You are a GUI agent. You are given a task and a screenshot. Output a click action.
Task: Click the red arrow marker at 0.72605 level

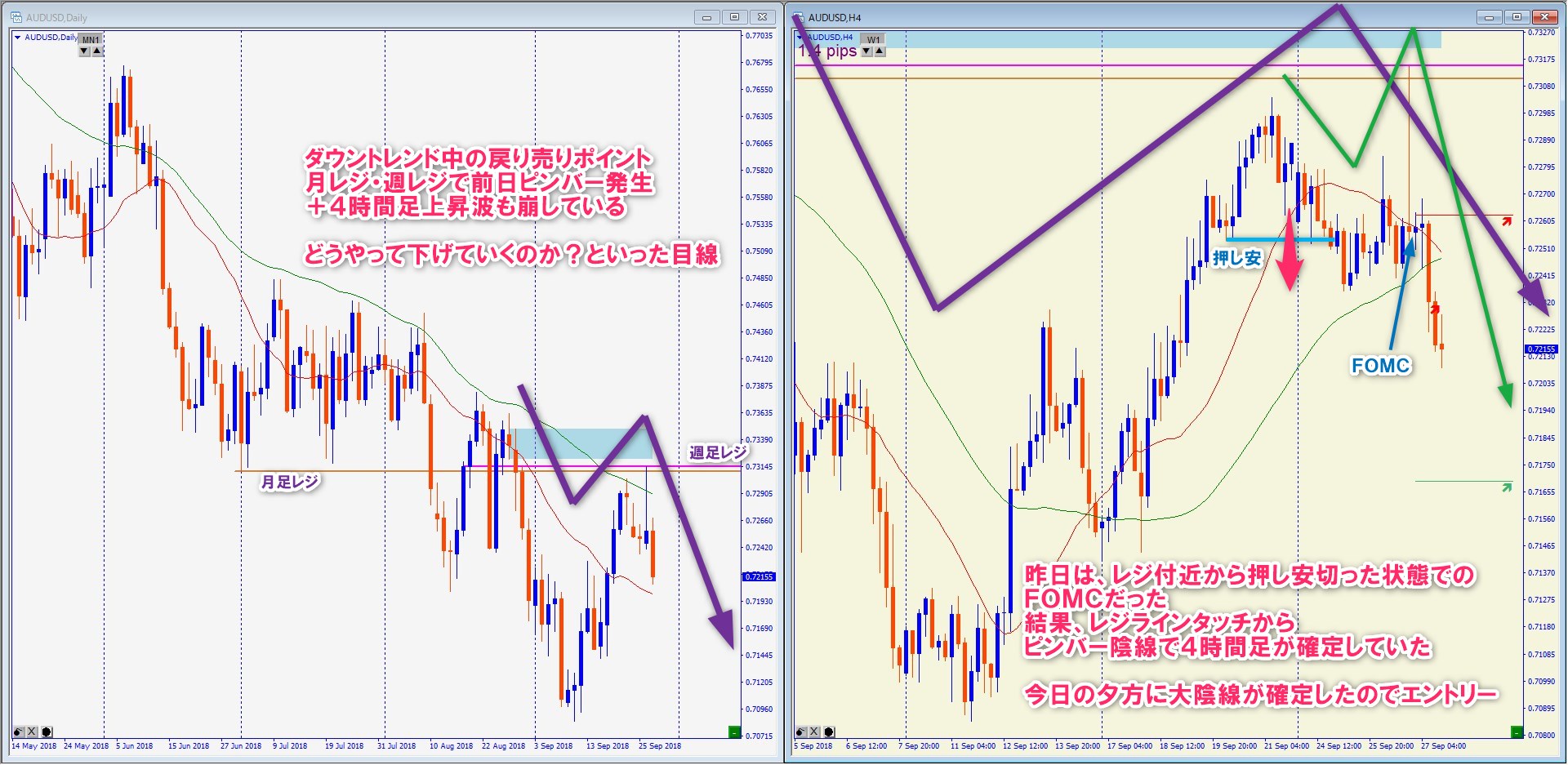point(1507,220)
